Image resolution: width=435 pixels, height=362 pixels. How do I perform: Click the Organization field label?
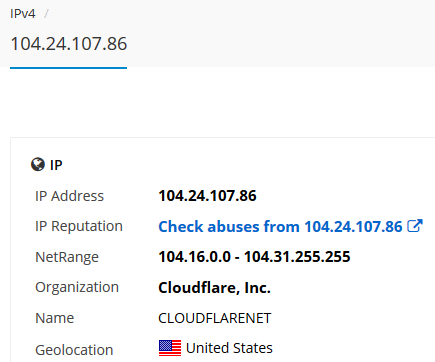click(x=77, y=287)
